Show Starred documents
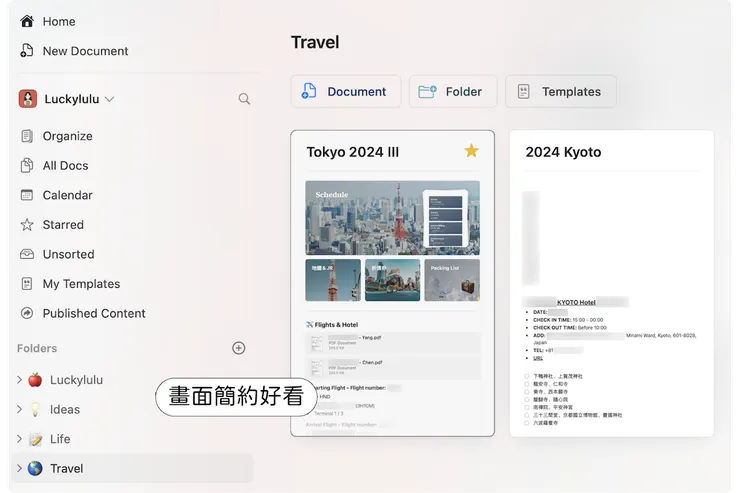Image resolution: width=740 pixels, height=493 pixels. [63, 225]
